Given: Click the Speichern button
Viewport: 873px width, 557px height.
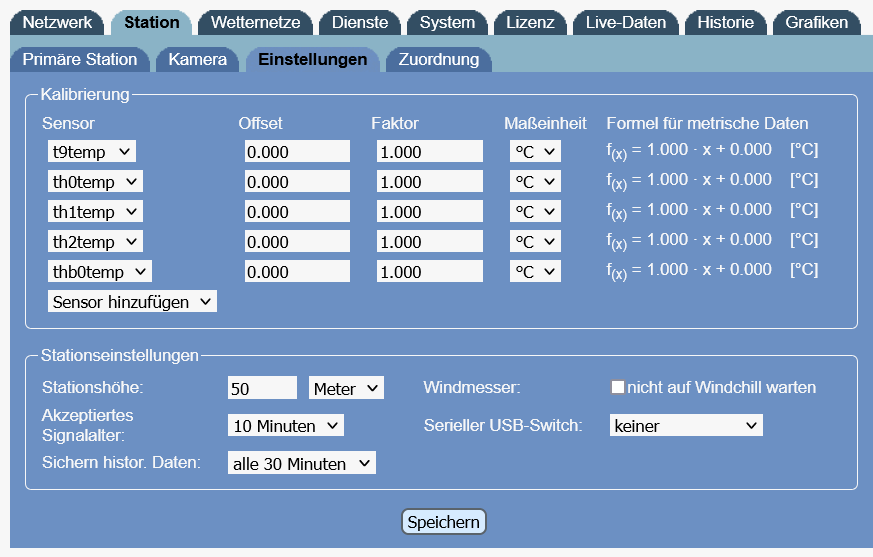Looking at the screenshot, I should coord(444,522).
